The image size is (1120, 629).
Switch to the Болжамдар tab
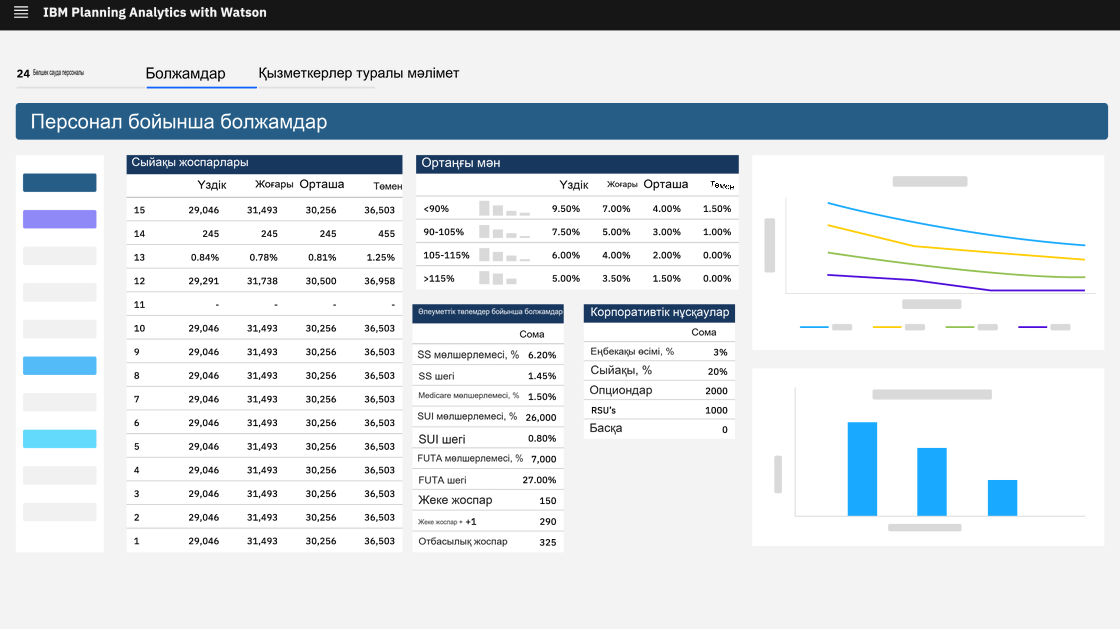pos(186,74)
